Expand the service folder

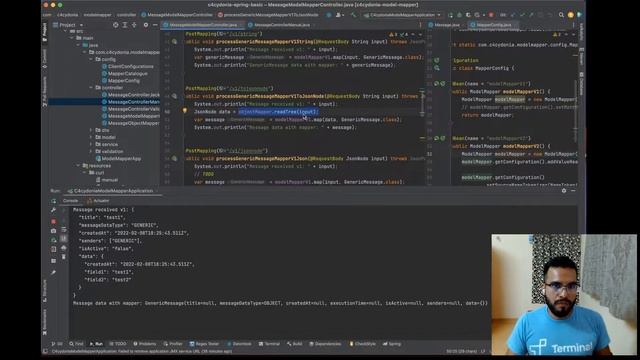91,144
